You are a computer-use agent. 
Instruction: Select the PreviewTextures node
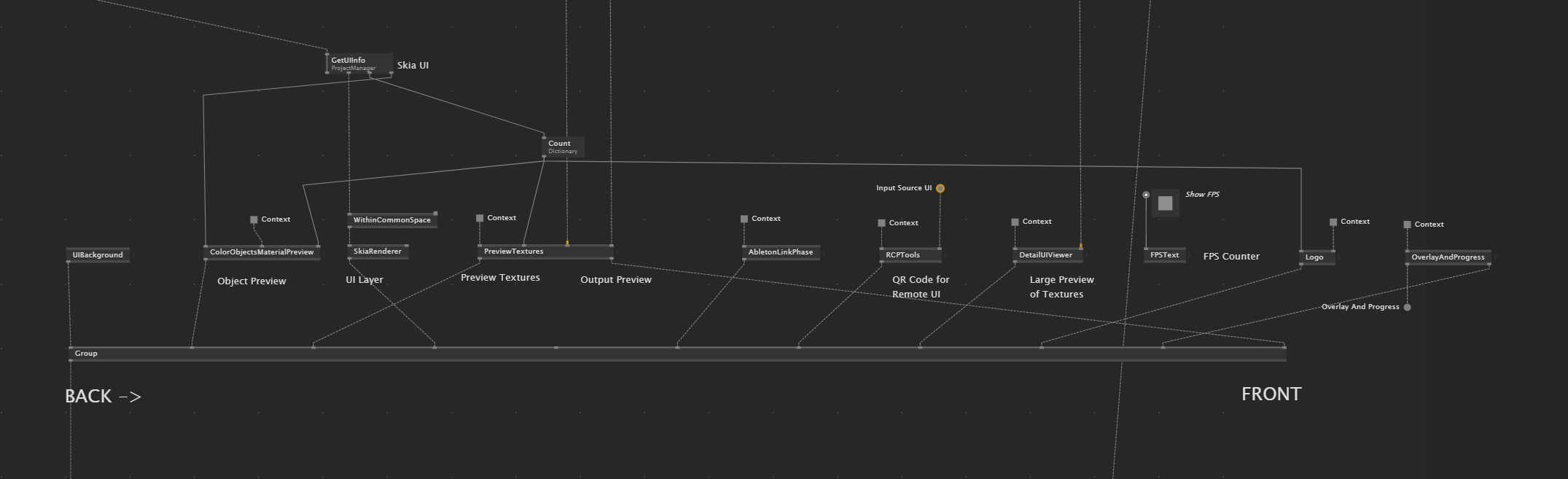513,252
